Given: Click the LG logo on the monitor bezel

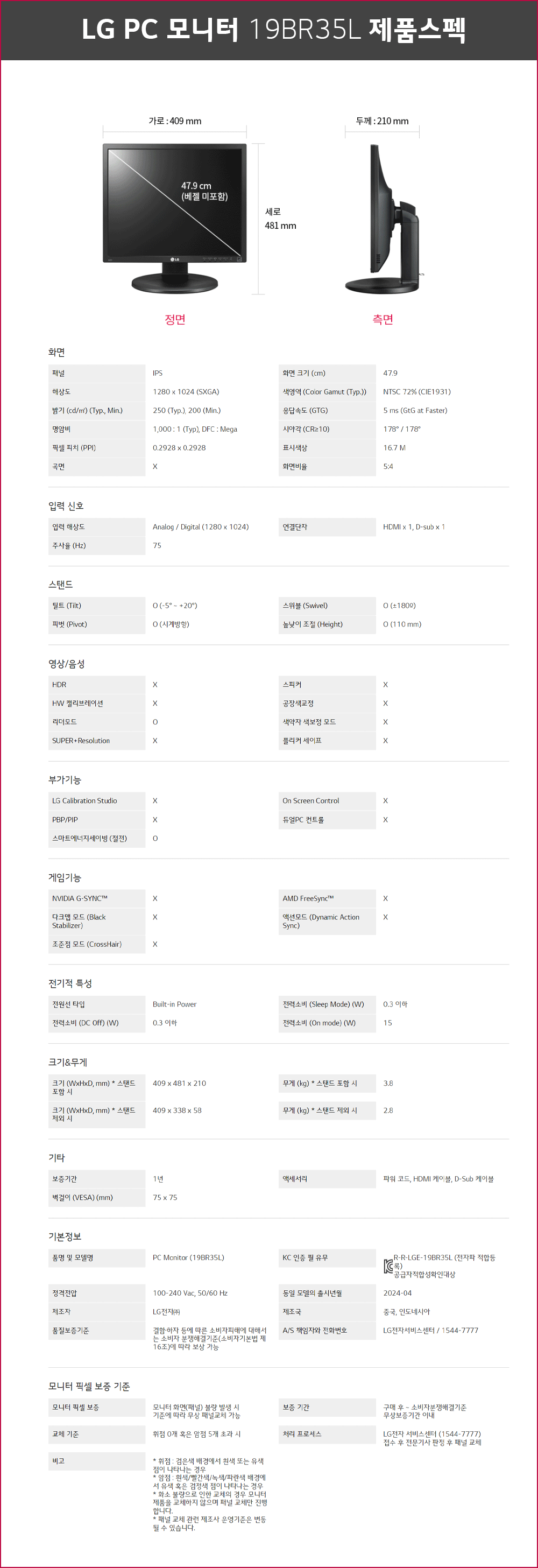Looking at the screenshot, I should [x=175, y=259].
